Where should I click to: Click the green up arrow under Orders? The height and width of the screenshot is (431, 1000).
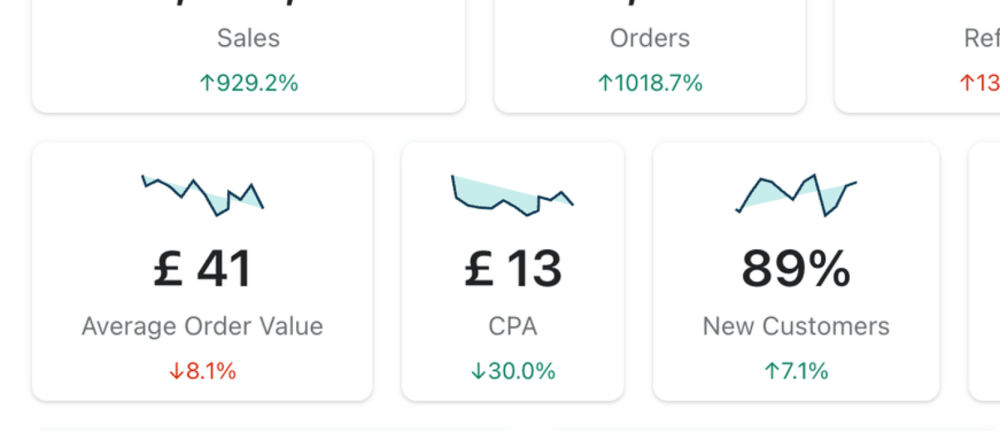pos(604,83)
